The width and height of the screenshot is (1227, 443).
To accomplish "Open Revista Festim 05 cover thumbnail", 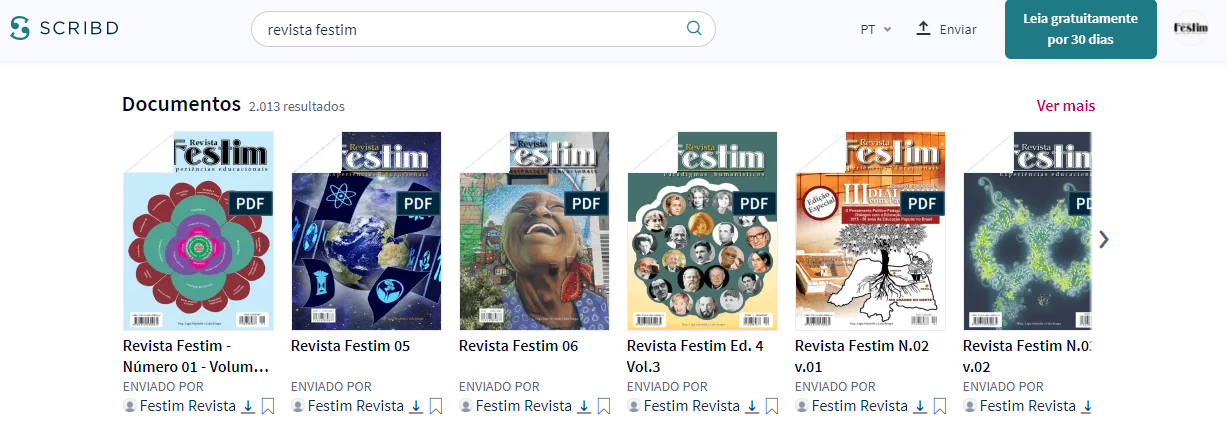I will pos(366,231).
